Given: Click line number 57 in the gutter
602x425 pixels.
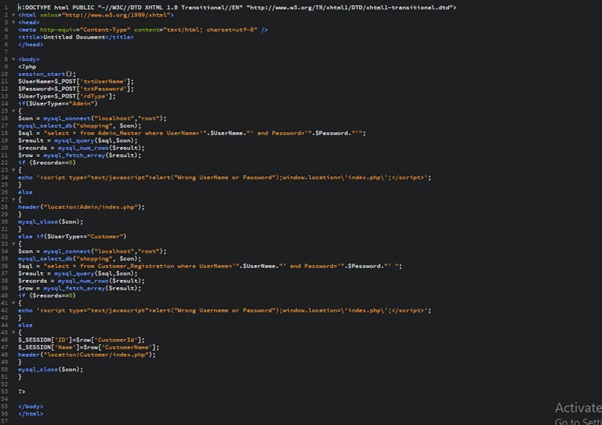Looking at the screenshot, I should (x=5, y=421).
